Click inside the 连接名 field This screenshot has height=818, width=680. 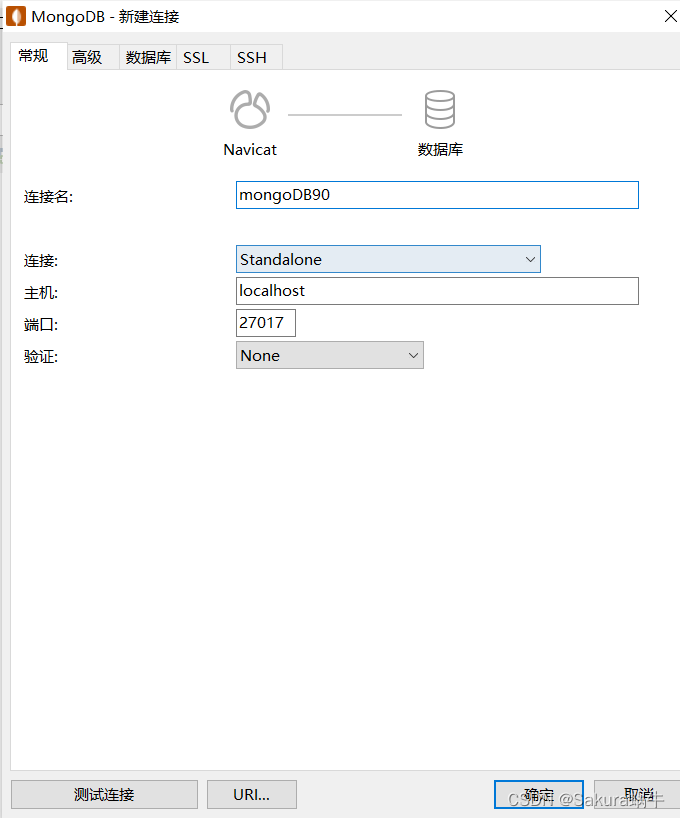[x=437, y=194]
